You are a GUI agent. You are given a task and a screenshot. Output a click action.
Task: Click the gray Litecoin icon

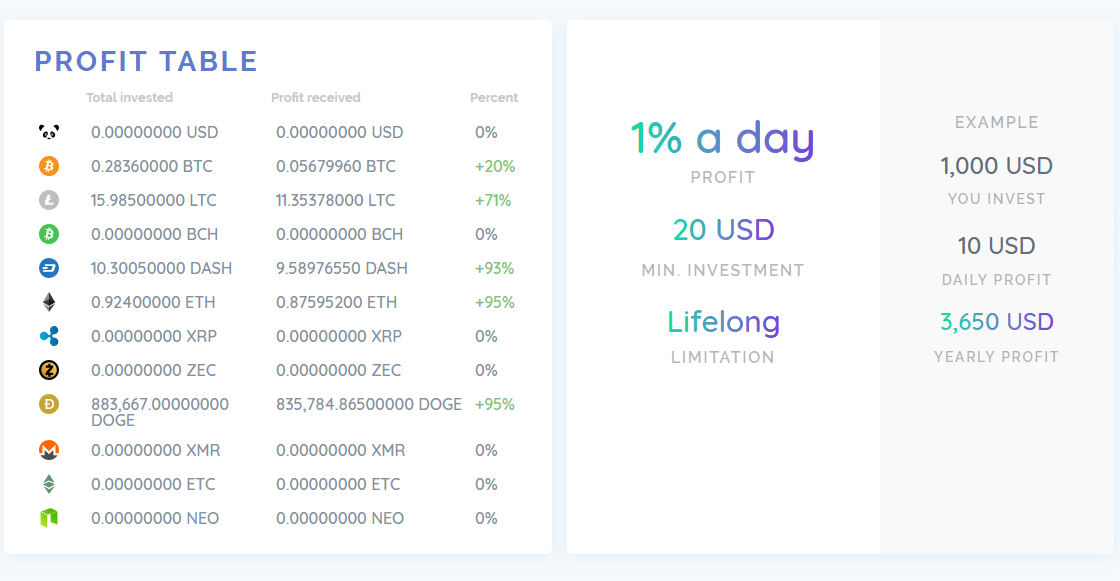coord(49,200)
